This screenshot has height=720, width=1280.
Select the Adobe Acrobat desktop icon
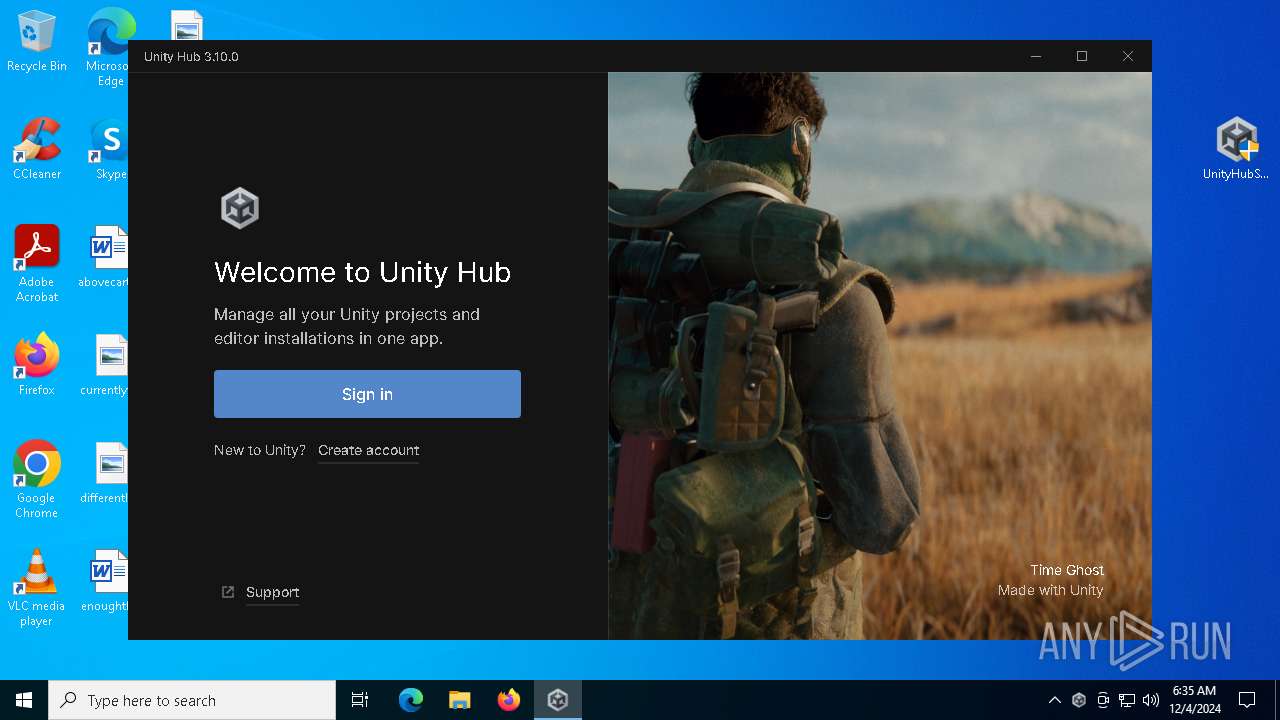pyautogui.click(x=37, y=263)
